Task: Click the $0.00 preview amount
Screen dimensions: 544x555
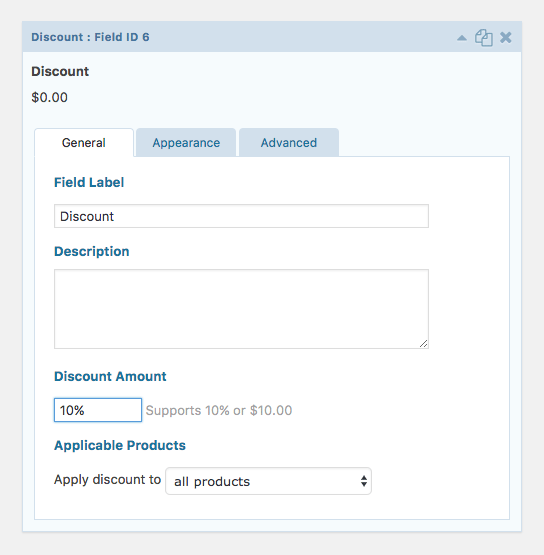Action: [x=49, y=97]
